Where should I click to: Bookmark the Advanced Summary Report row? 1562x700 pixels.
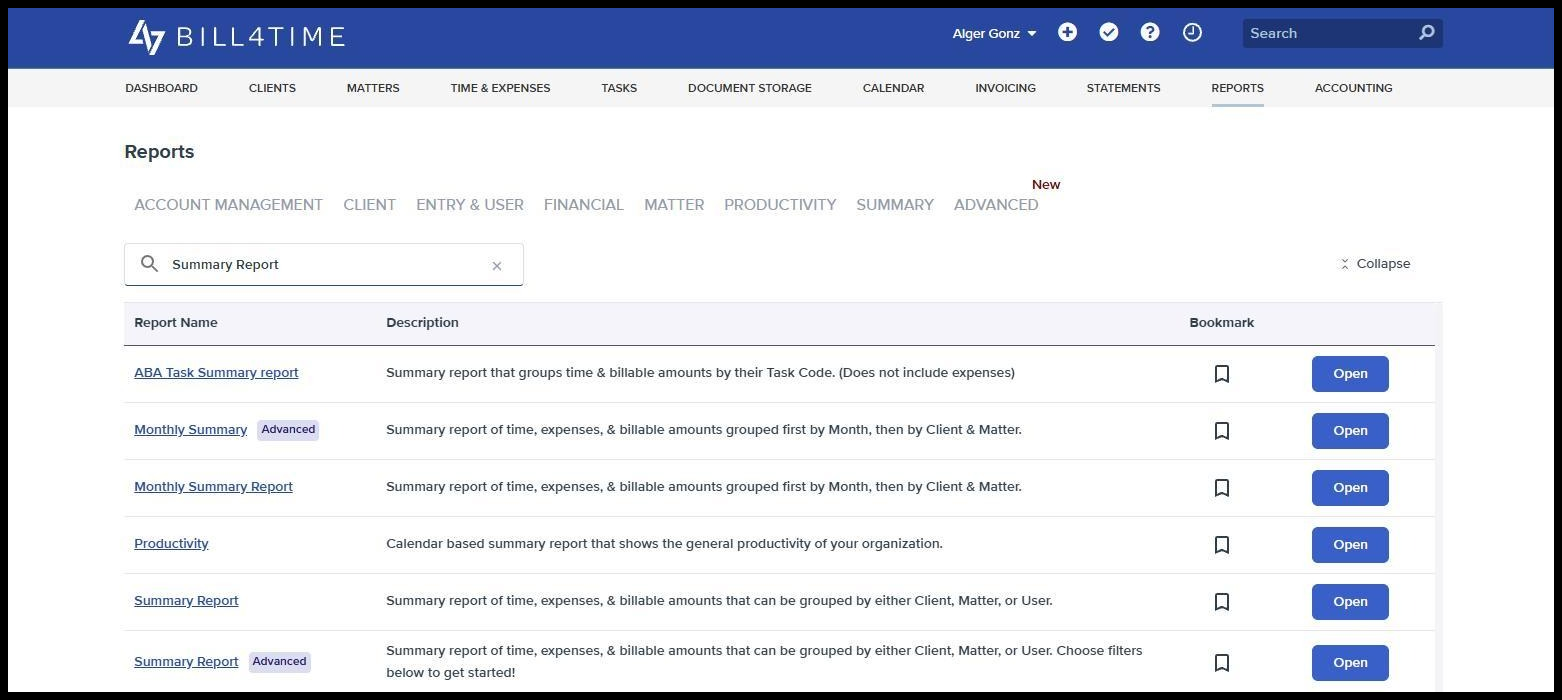1221,663
